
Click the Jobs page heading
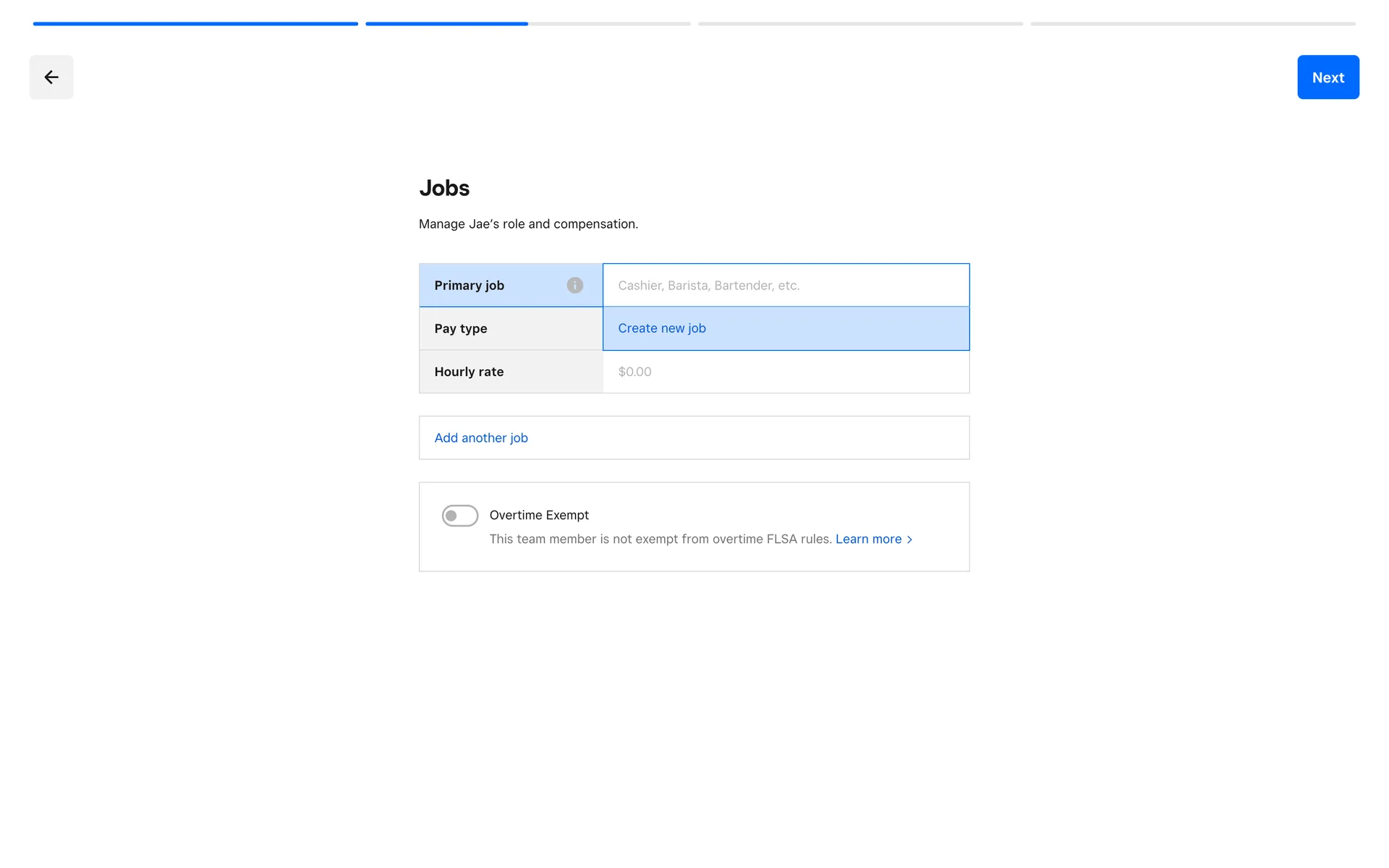(444, 188)
